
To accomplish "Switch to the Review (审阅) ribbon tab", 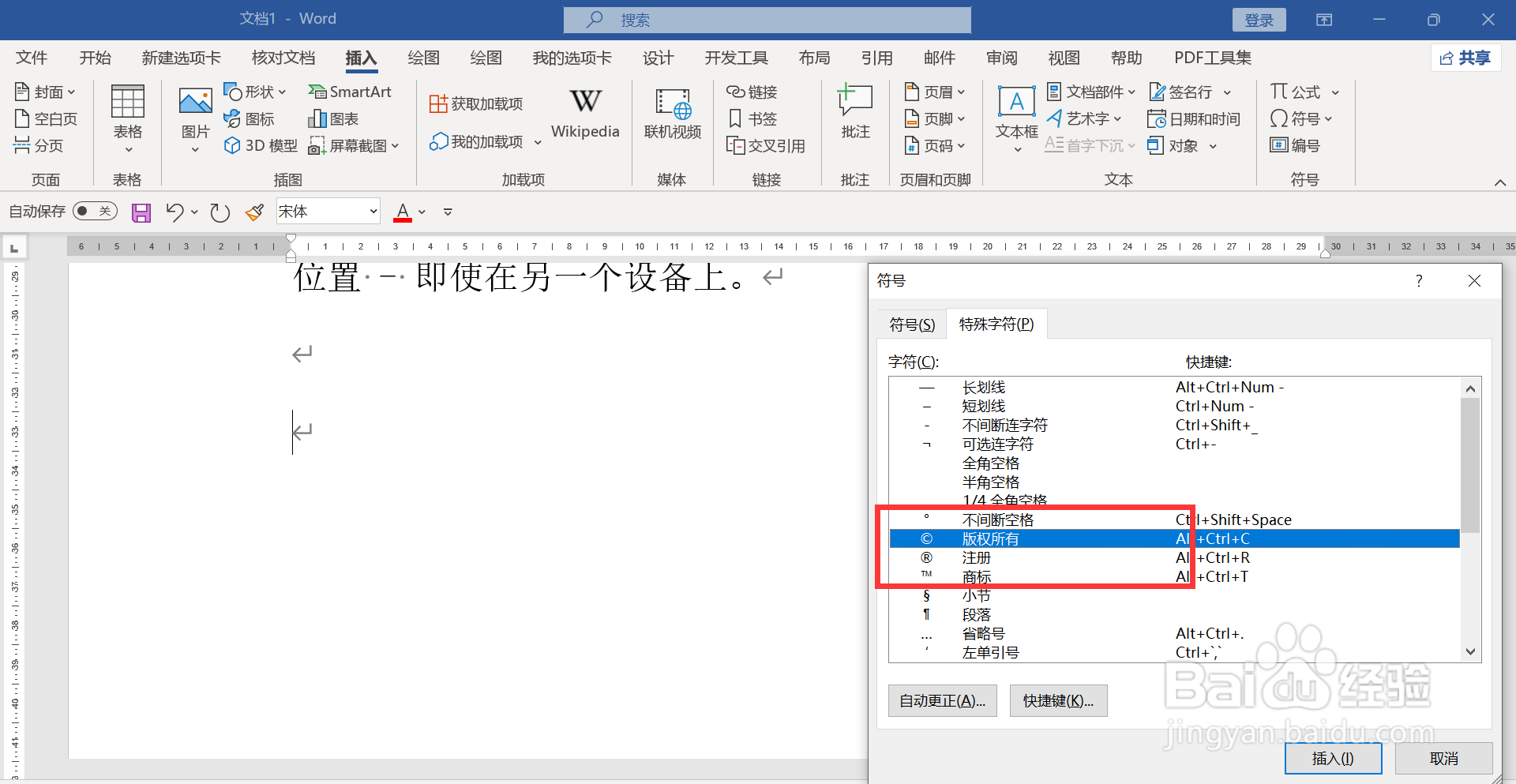I will (x=1002, y=58).
